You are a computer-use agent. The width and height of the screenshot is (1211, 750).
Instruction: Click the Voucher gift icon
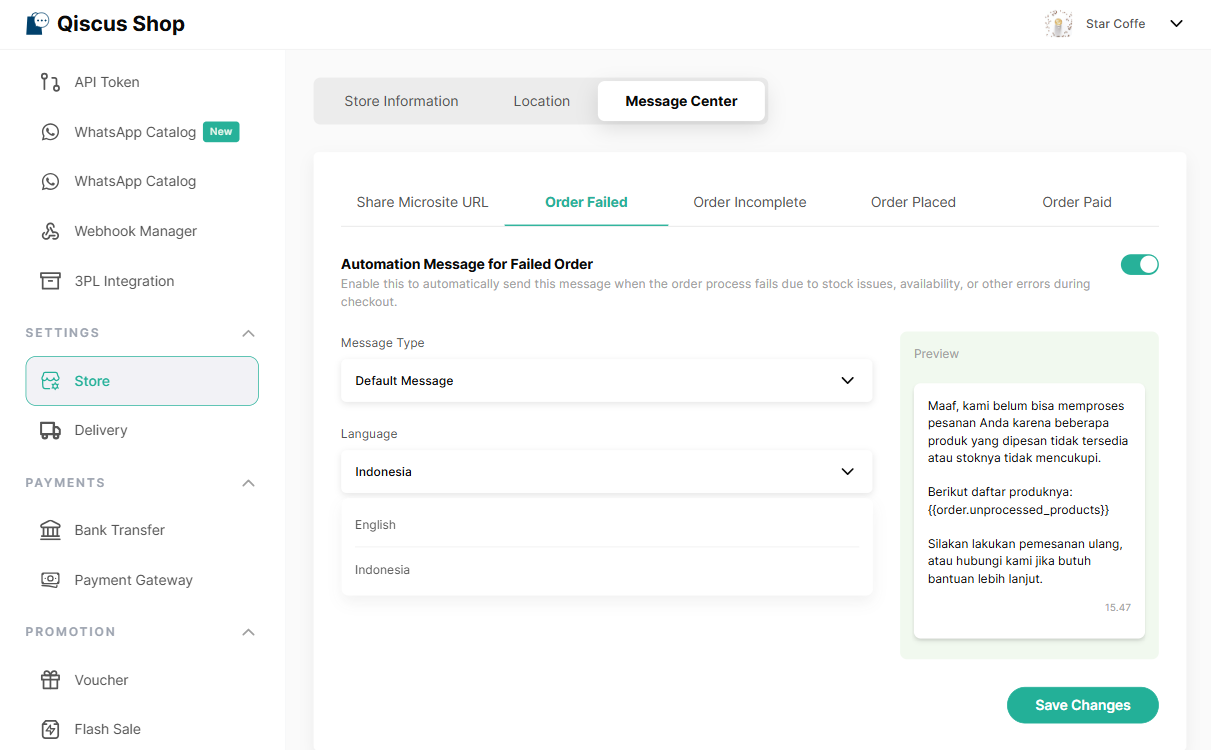[x=50, y=680]
